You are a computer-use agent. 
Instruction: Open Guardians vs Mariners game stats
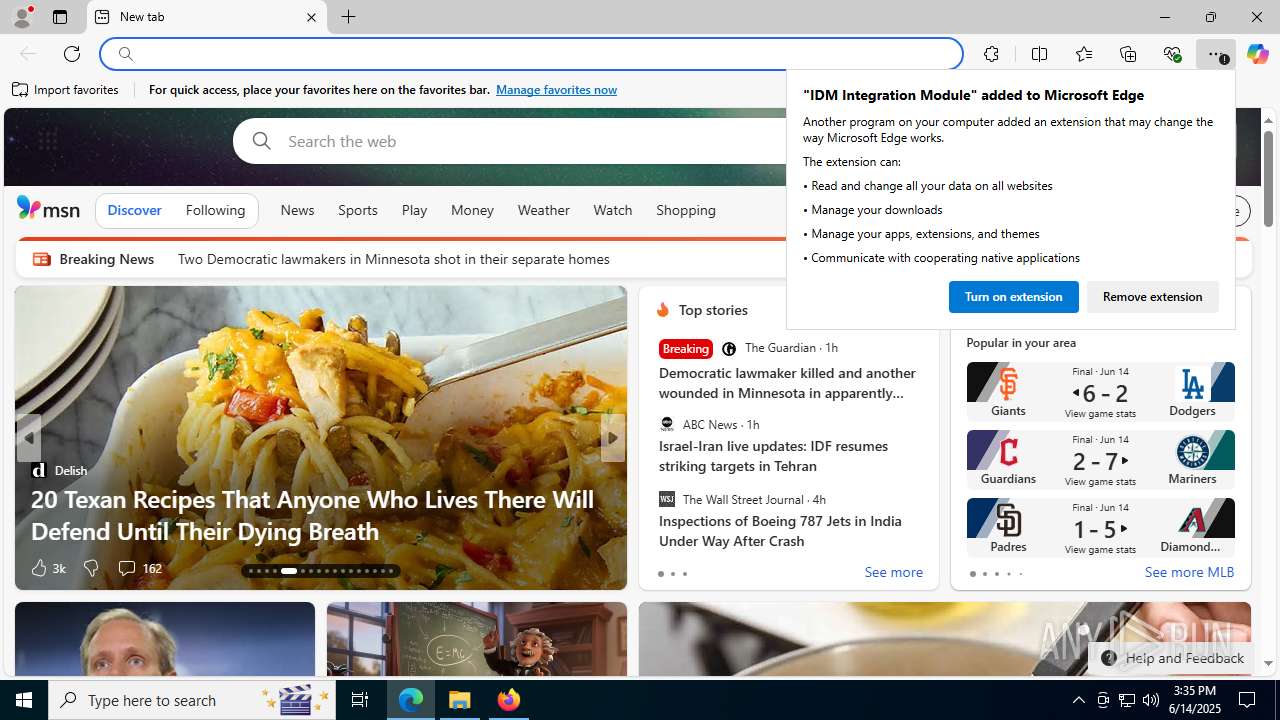(x=1100, y=481)
